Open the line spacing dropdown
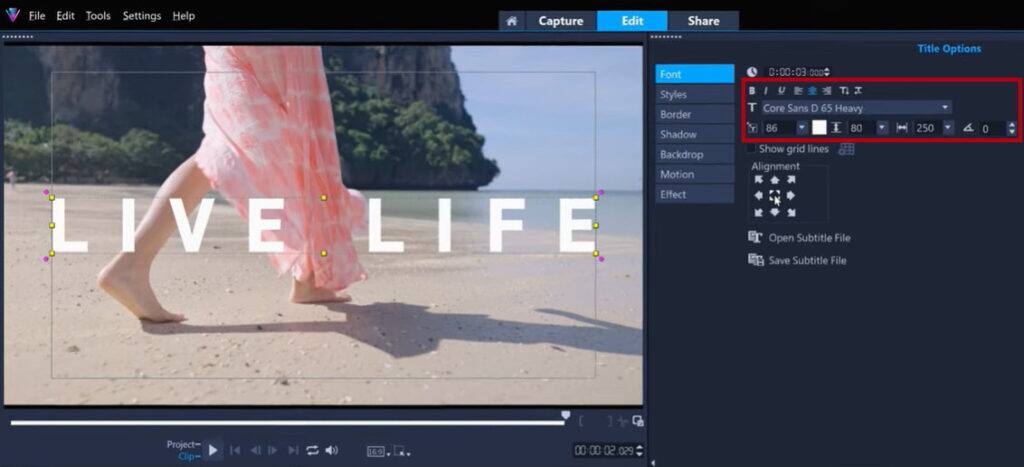This screenshot has height=467, width=1024. pos(882,128)
